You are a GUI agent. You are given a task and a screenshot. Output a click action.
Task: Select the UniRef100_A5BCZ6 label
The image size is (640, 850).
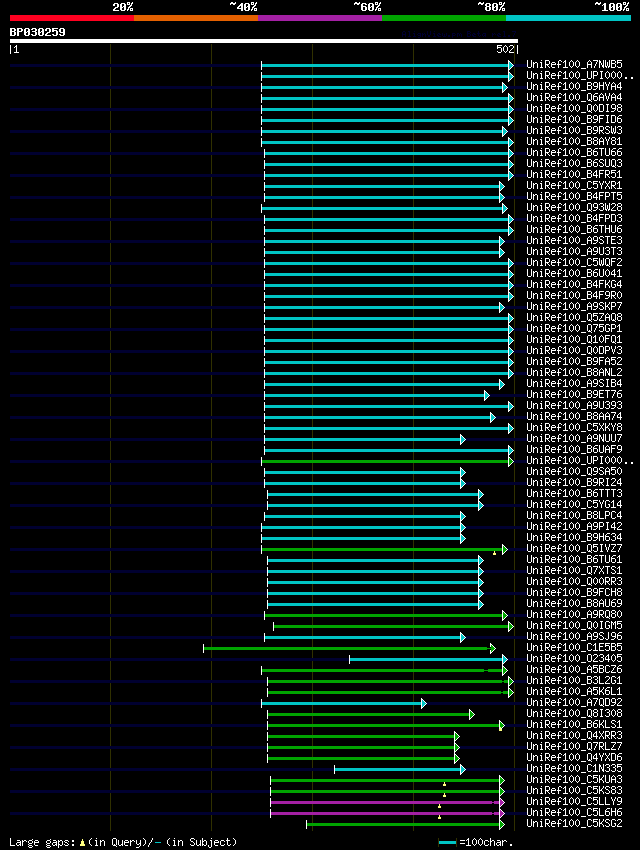[574, 669]
